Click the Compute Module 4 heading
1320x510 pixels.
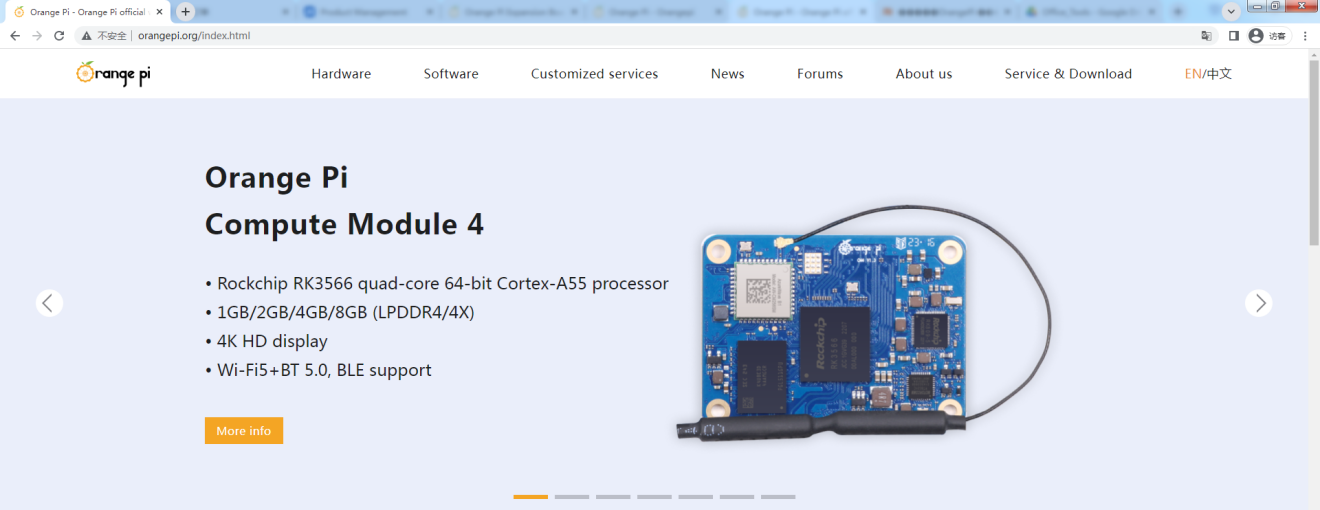pos(344,224)
